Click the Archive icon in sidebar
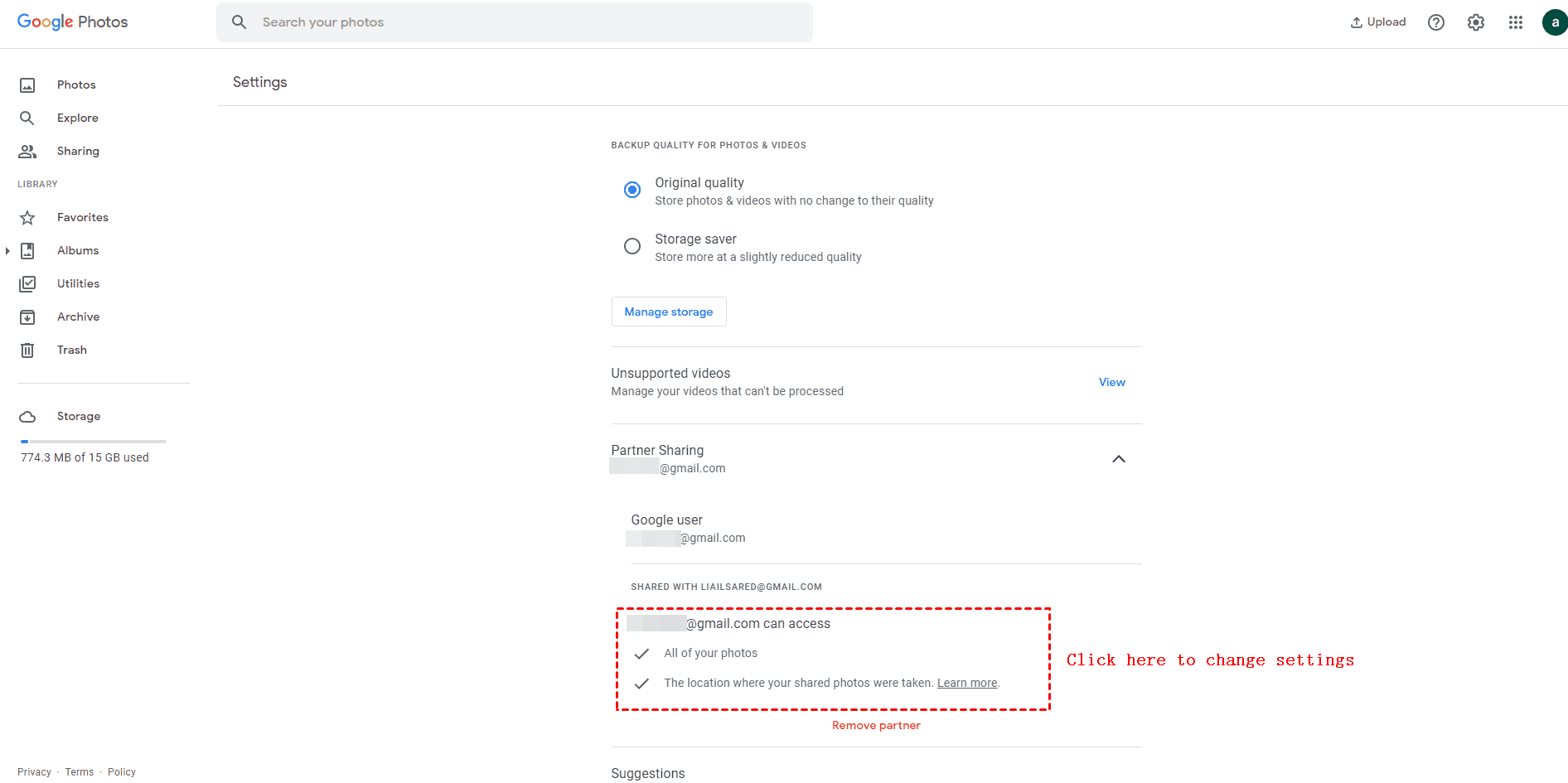 coord(27,317)
